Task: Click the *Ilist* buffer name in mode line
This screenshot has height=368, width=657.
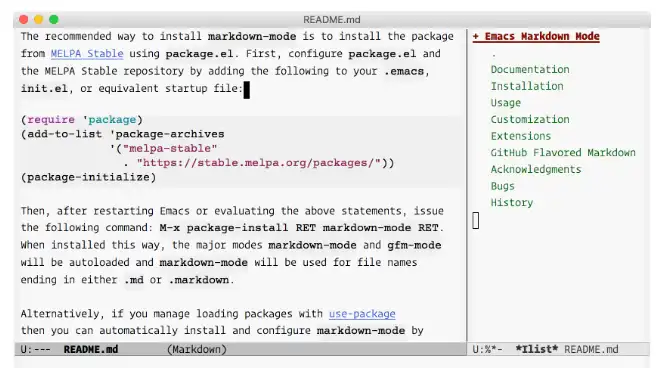Action: click(537, 349)
